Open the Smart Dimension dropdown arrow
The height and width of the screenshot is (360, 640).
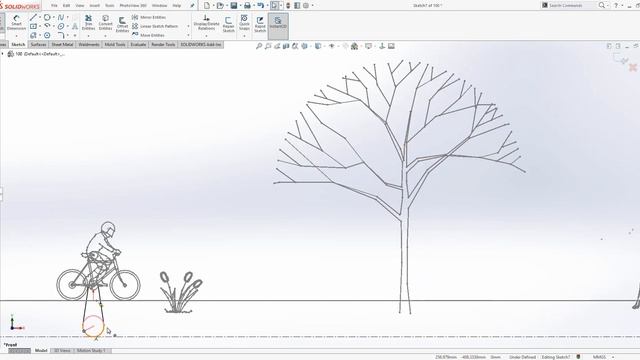pos(16,36)
